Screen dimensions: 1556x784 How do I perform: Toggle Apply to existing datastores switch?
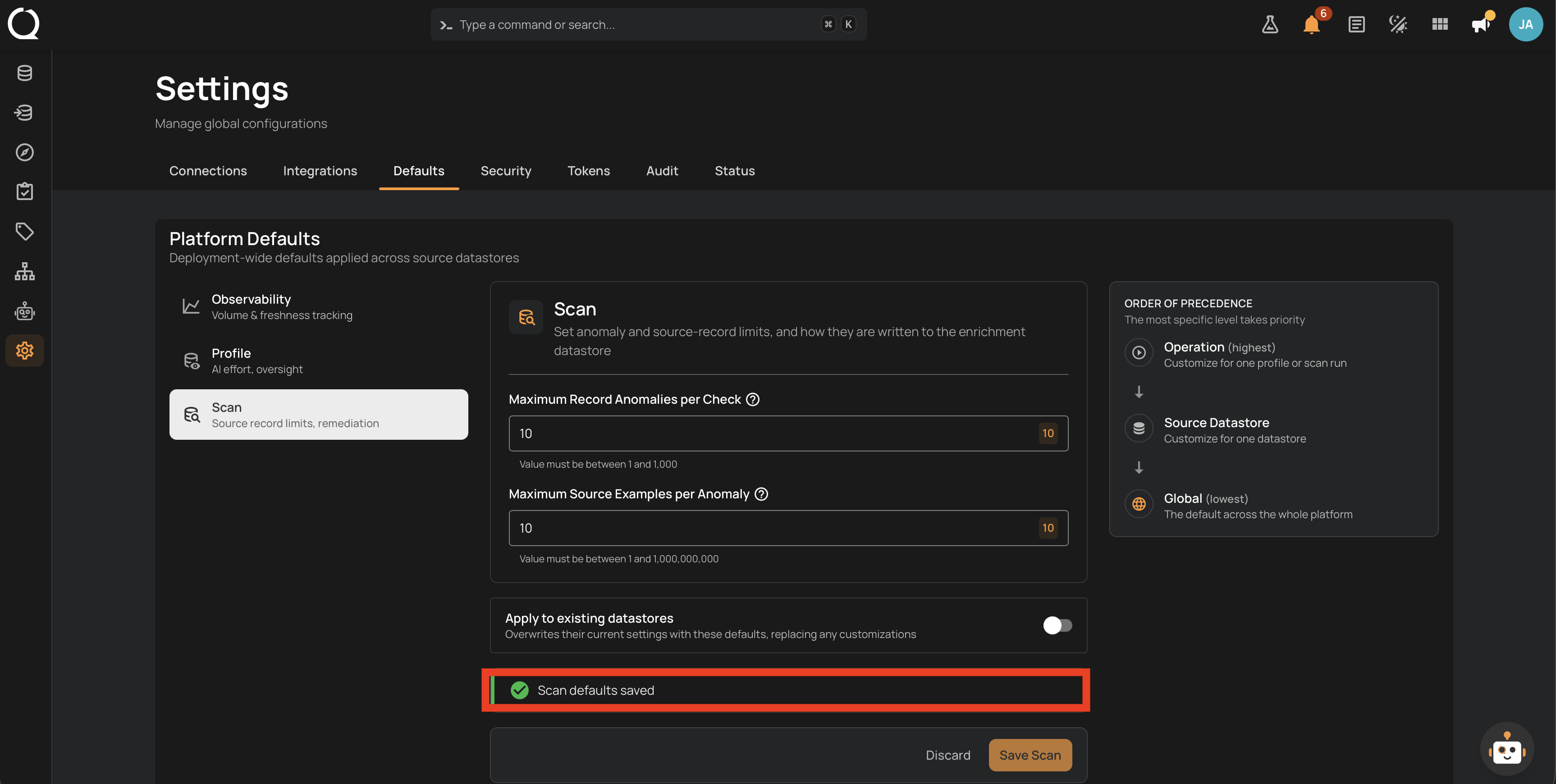[1057, 625]
